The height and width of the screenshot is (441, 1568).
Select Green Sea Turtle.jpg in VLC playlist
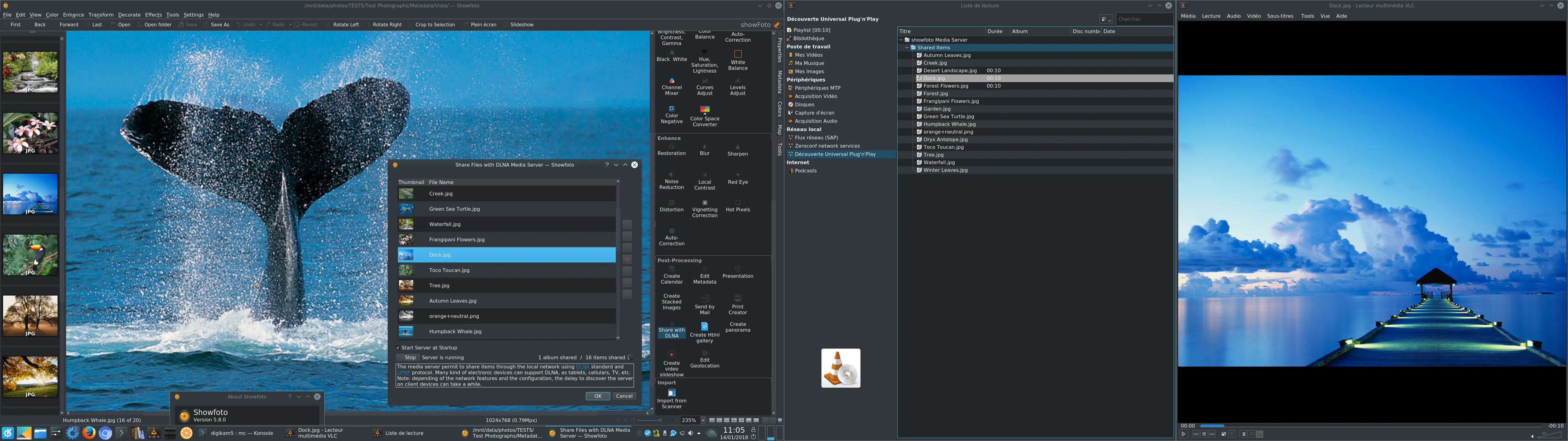tap(948, 116)
